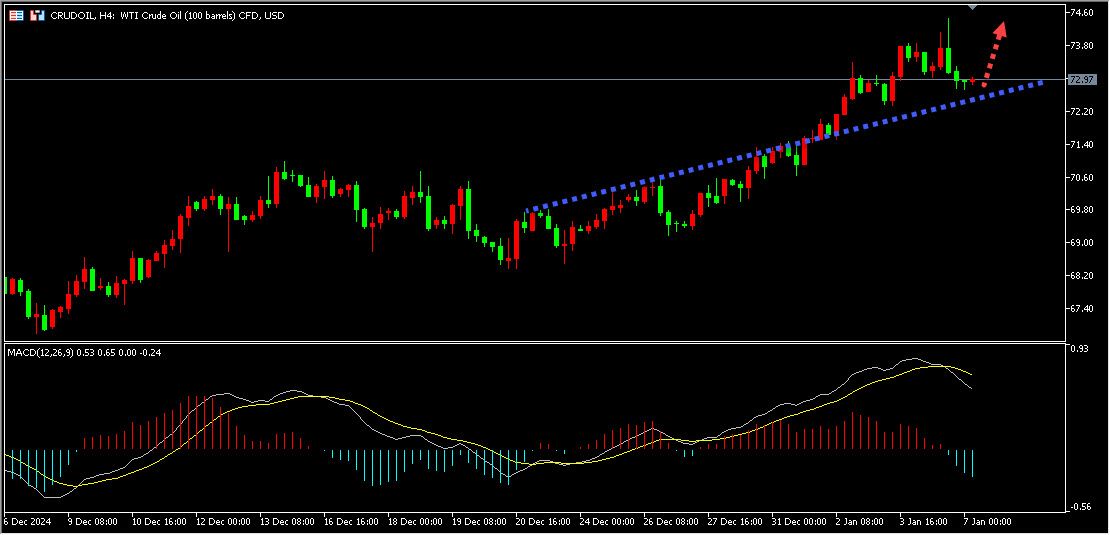The width and height of the screenshot is (1110, 535).
Task: Click the 67.40 price scale label
Action: click(1081, 308)
